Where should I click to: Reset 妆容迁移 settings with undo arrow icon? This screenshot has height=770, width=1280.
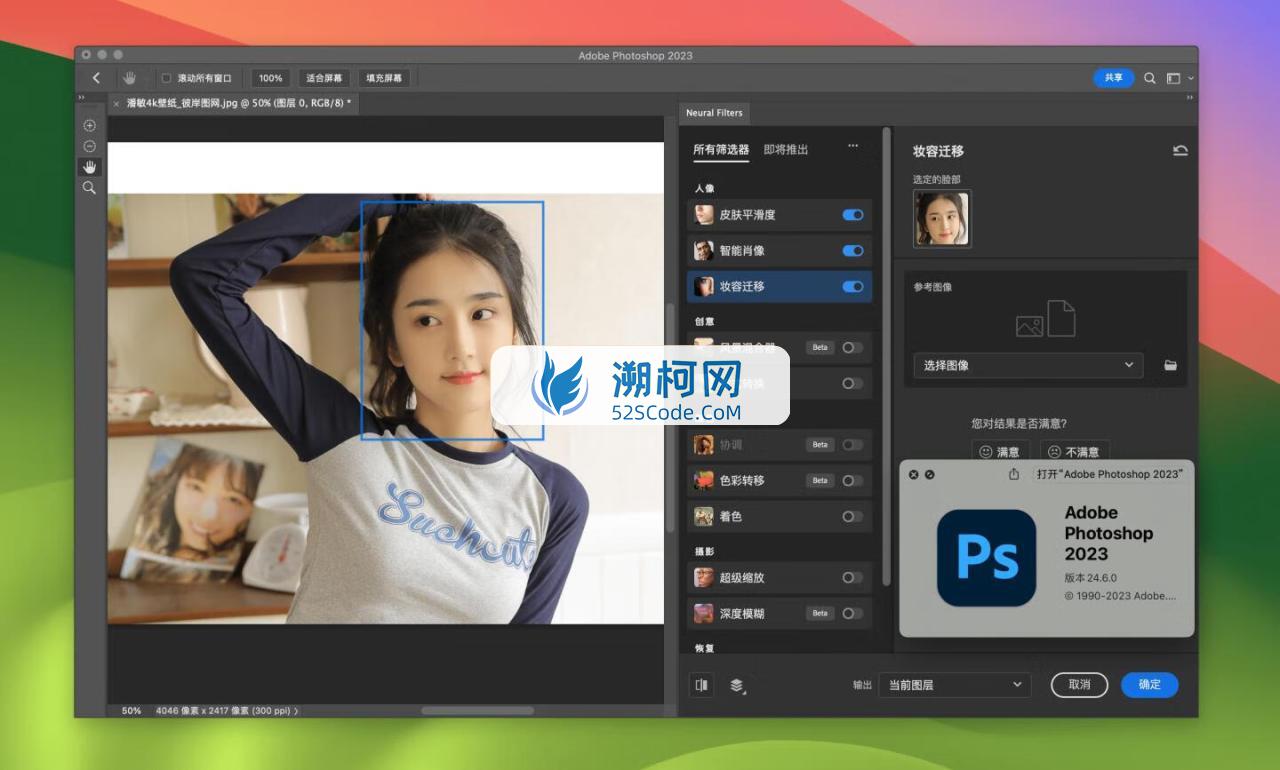click(1180, 151)
